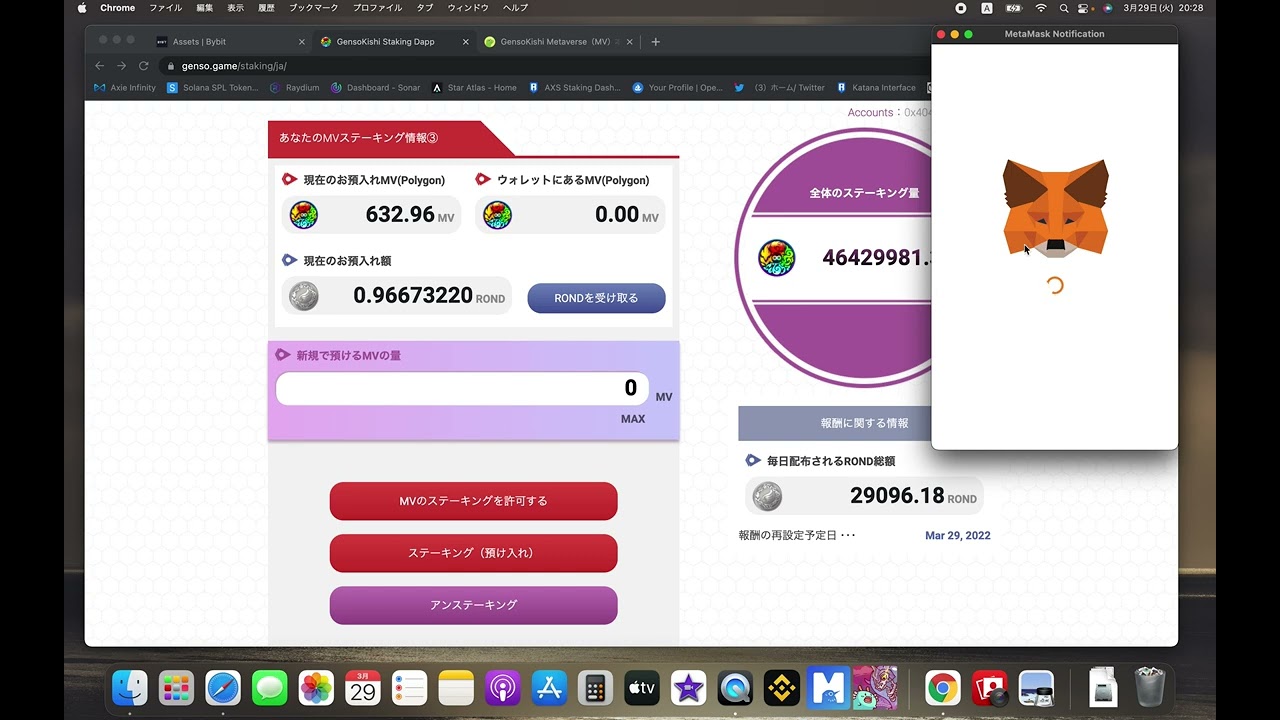Screen dimensions: 1280x720
Task: Click the MV amount input field
Action: [462, 389]
